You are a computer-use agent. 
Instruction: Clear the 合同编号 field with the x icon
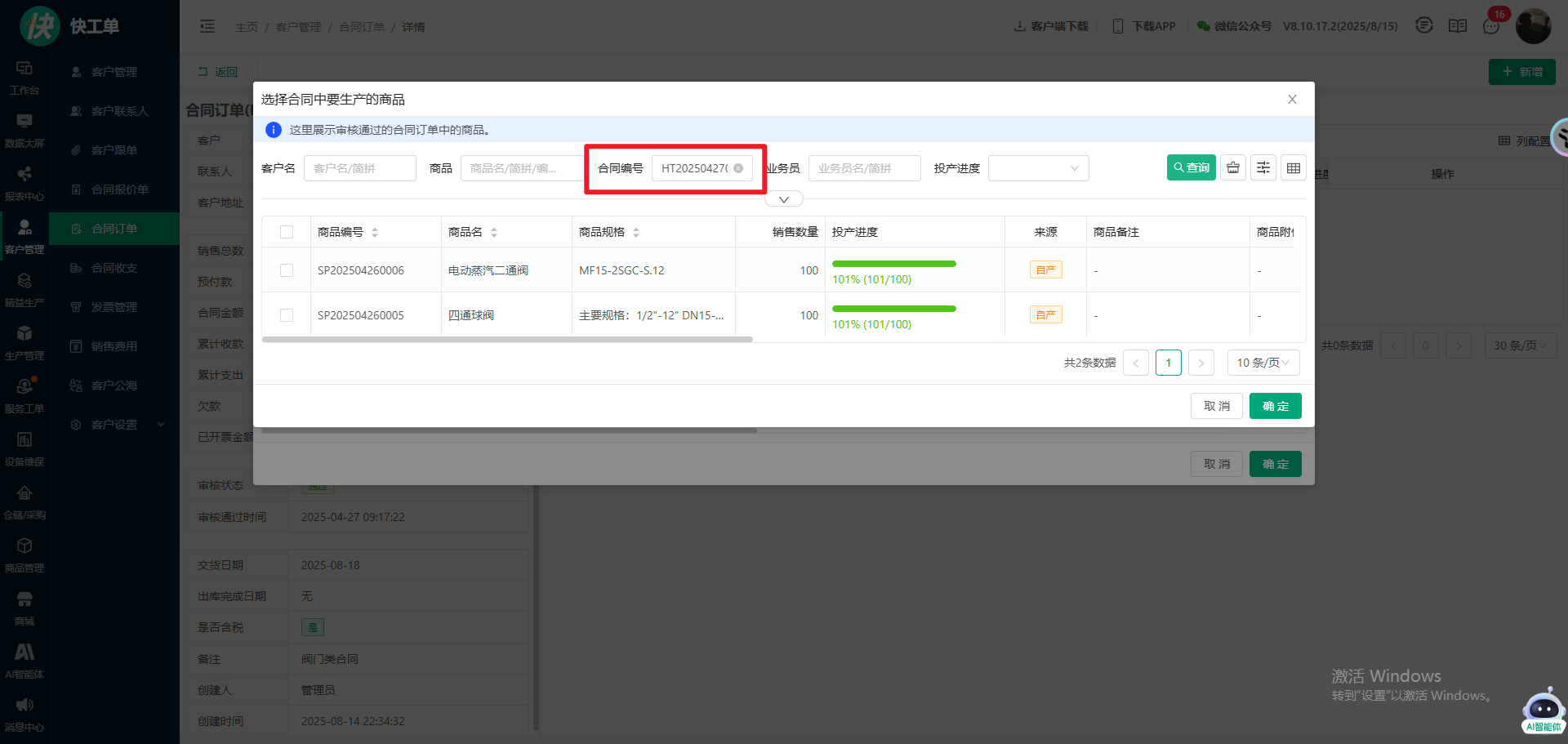738,168
